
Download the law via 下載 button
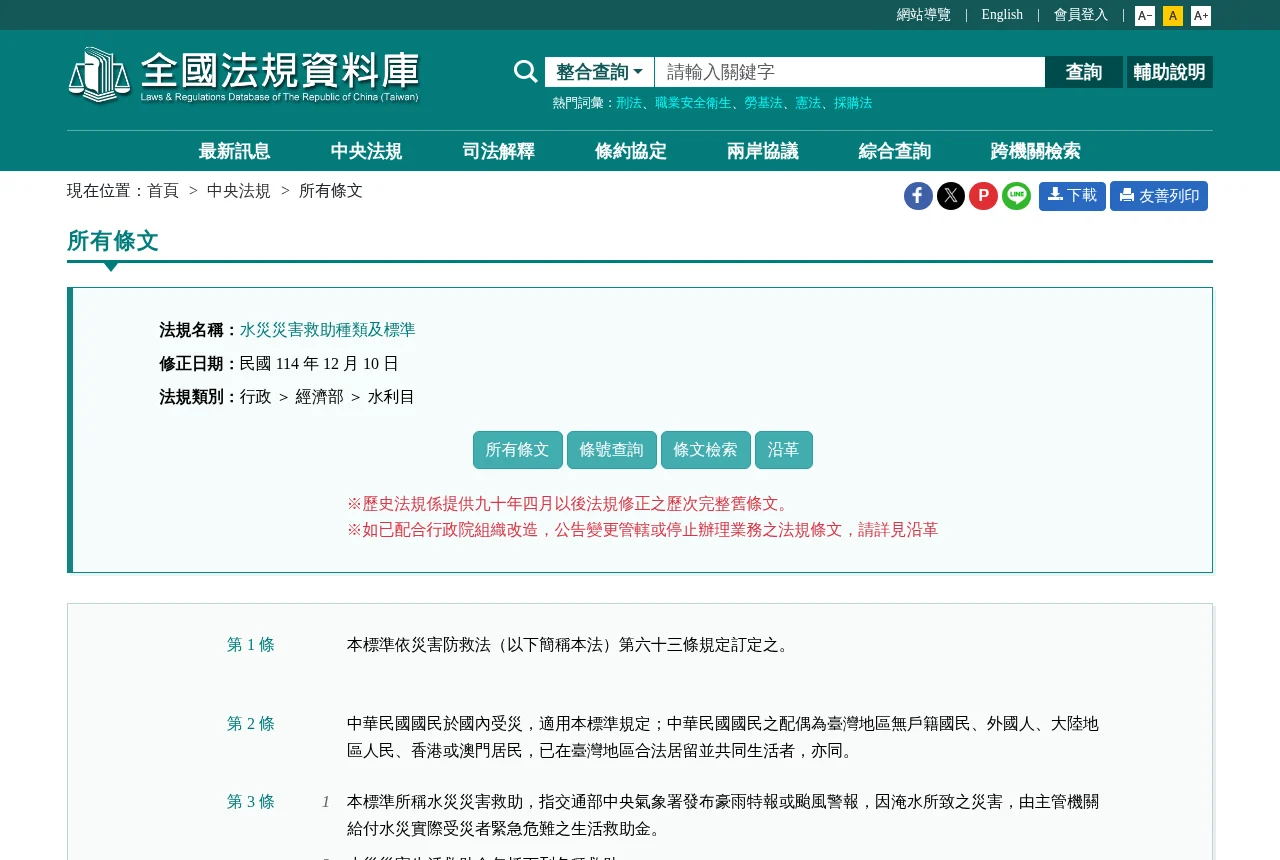coord(1072,196)
